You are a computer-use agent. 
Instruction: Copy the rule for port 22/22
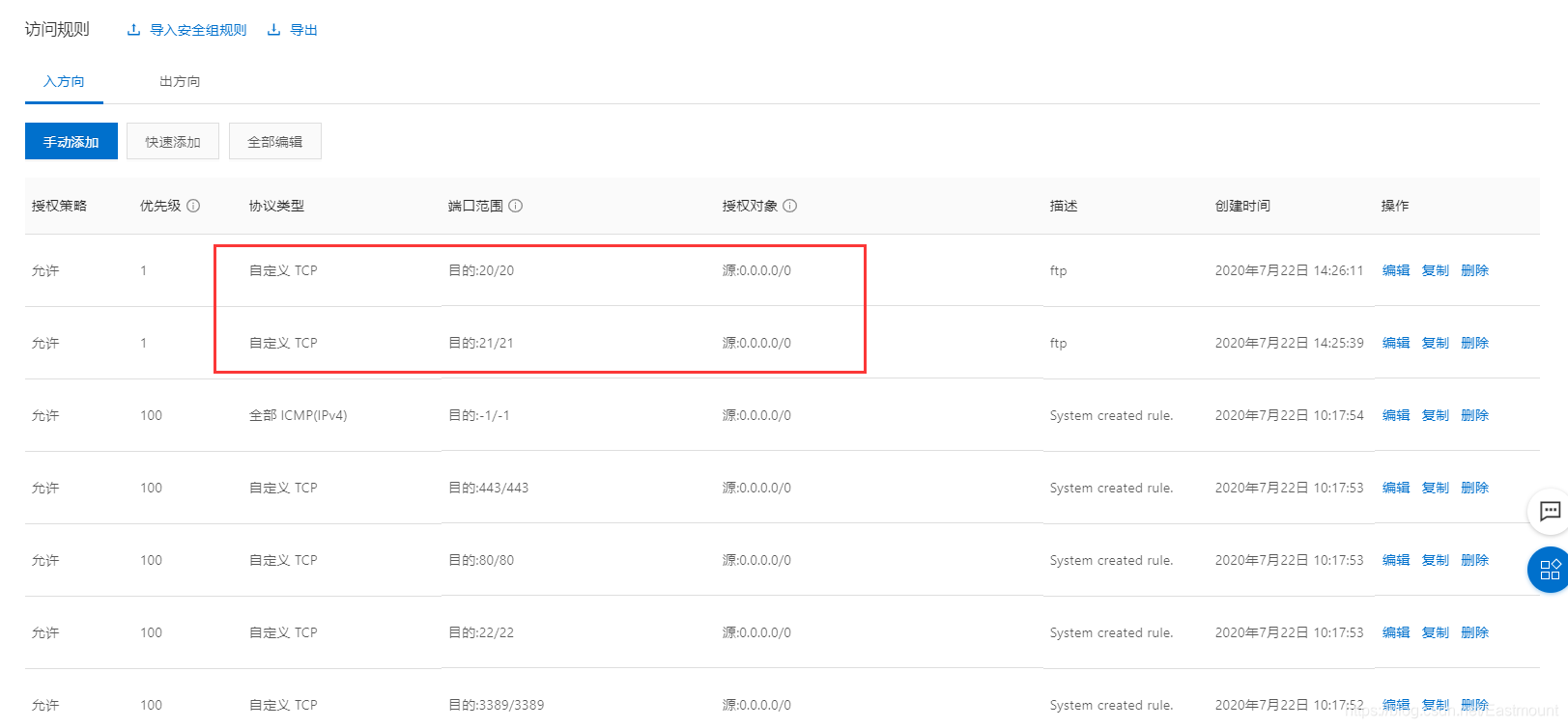1436,632
